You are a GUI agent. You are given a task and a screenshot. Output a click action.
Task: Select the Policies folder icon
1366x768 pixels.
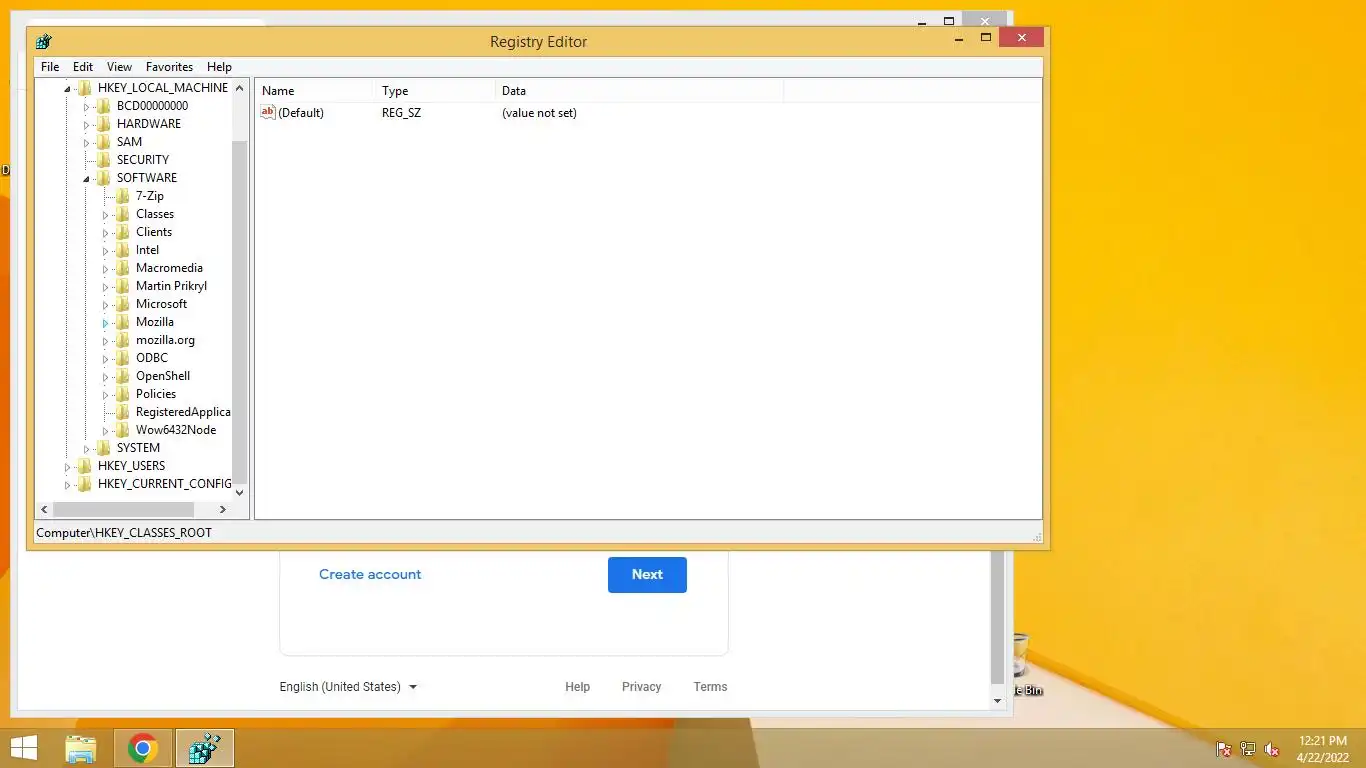point(122,394)
